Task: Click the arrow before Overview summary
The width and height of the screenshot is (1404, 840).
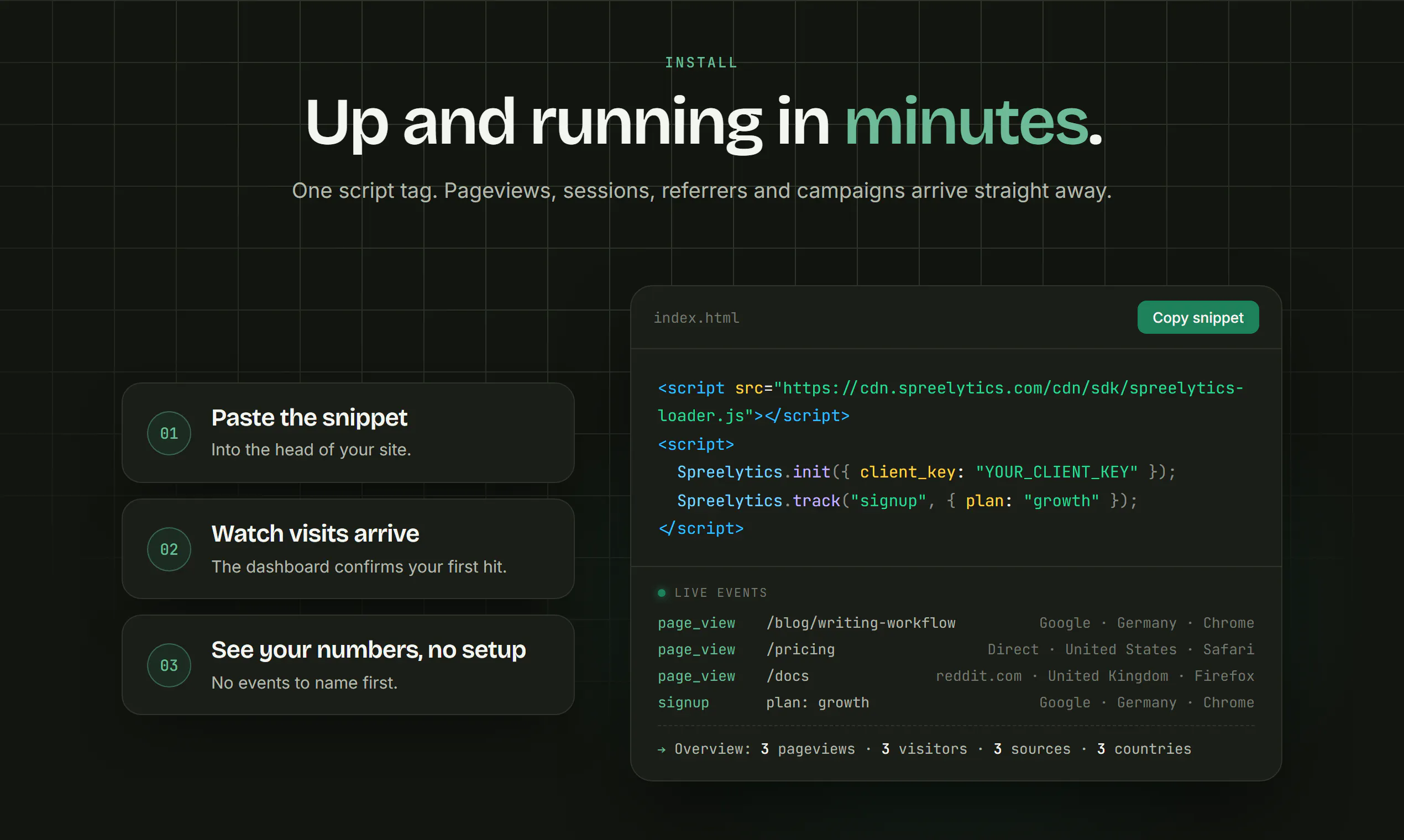Action: (662, 749)
